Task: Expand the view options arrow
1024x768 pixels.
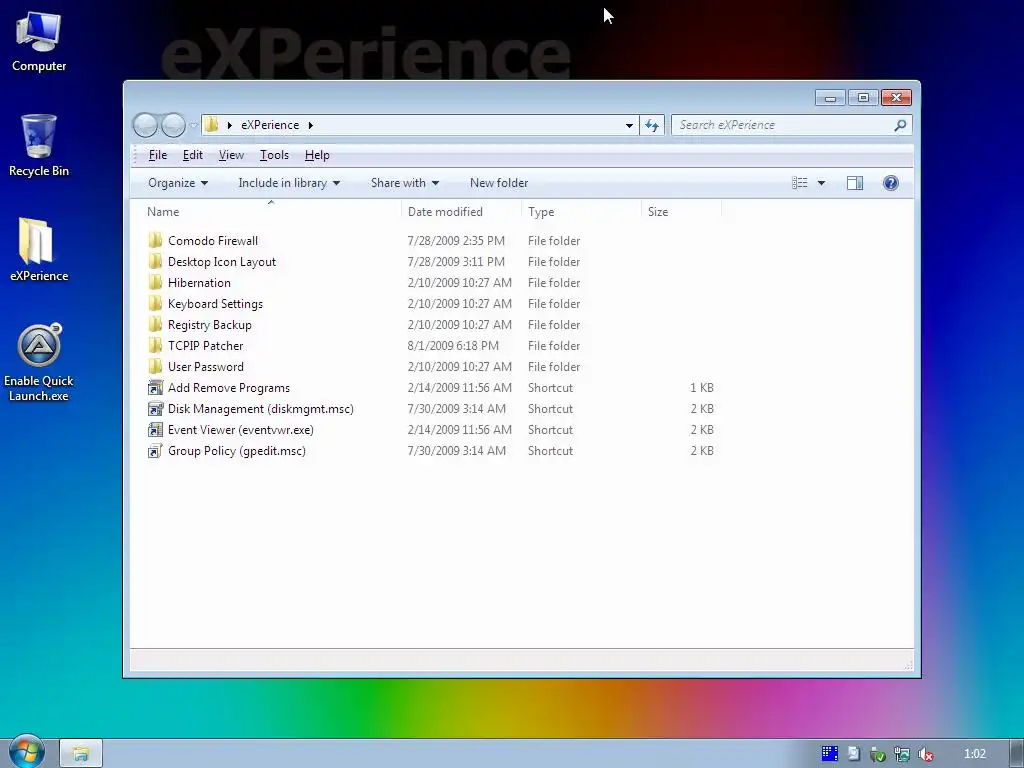Action: pos(821,183)
